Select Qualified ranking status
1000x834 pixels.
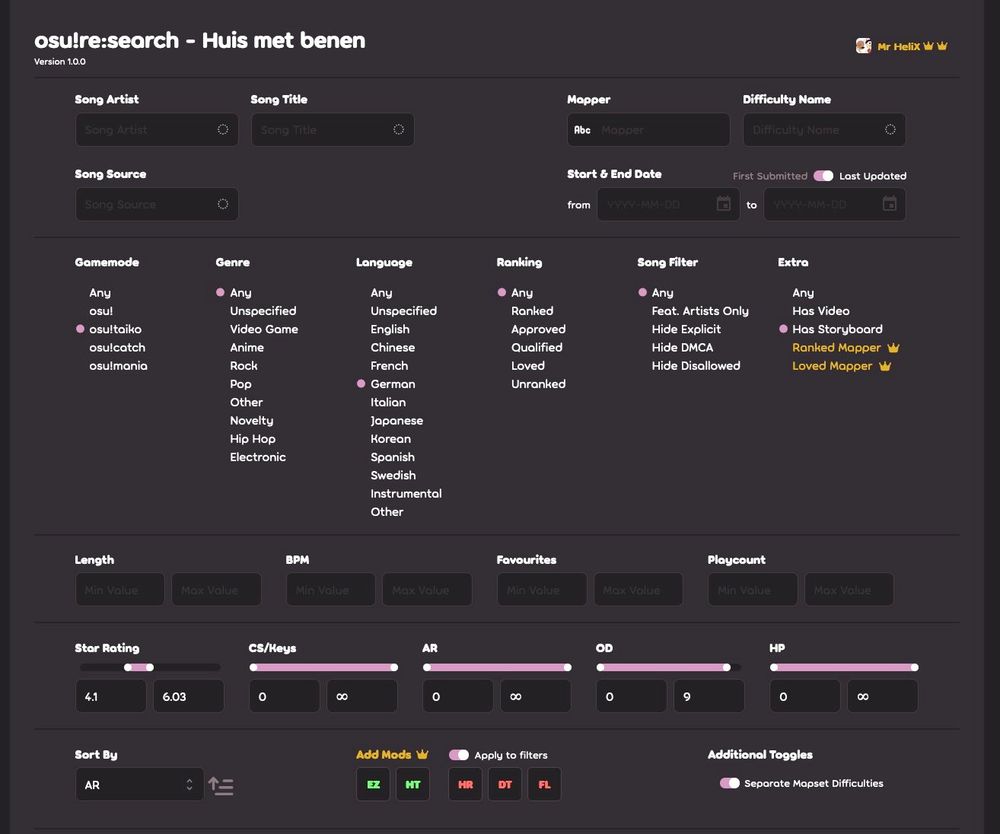pyautogui.click(x=536, y=348)
